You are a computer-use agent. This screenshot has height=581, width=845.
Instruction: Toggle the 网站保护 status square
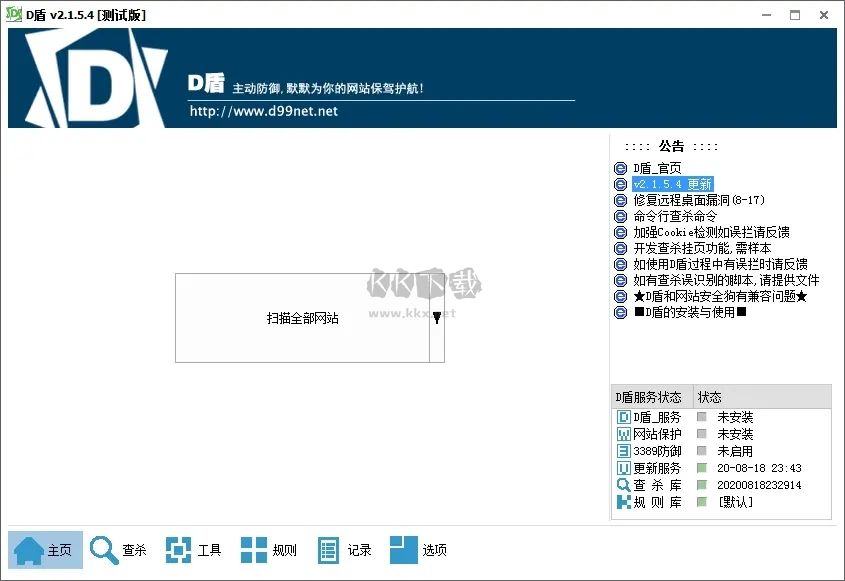point(703,433)
